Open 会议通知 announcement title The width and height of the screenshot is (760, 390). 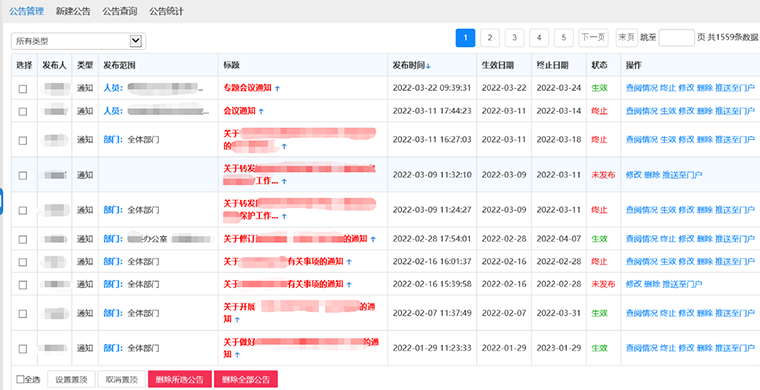[239, 111]
